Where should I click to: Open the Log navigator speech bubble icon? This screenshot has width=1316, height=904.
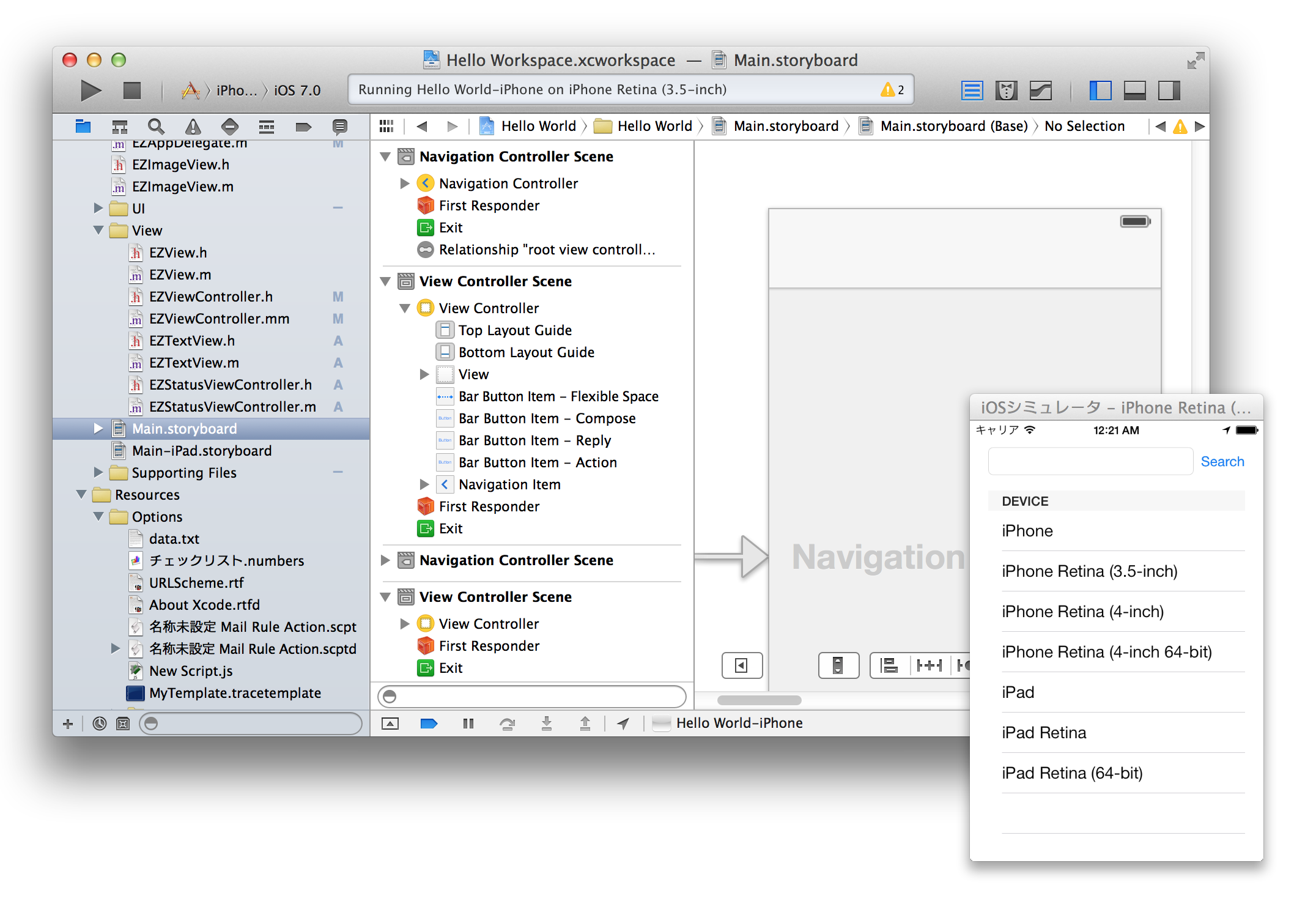coord(340,127)
